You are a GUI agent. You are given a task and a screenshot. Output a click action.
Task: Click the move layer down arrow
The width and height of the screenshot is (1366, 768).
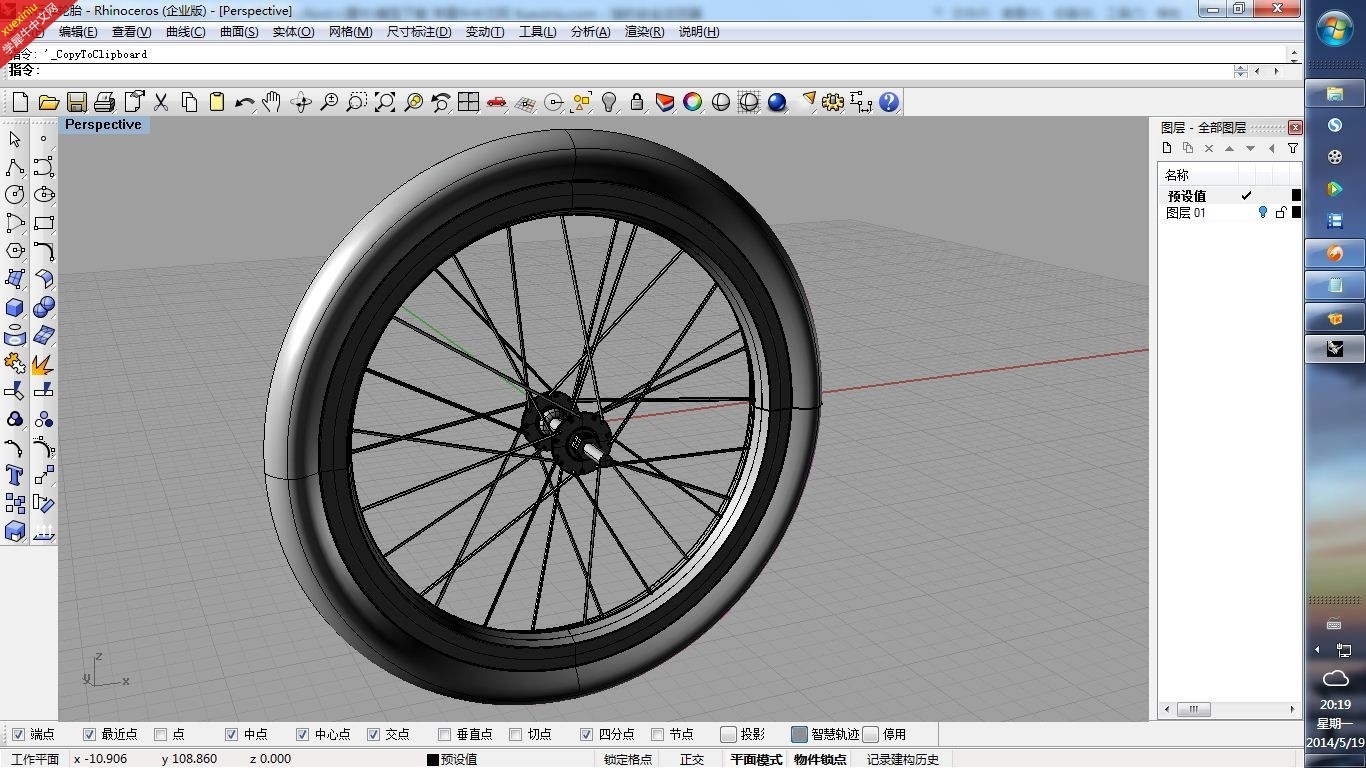point(1250,148)
